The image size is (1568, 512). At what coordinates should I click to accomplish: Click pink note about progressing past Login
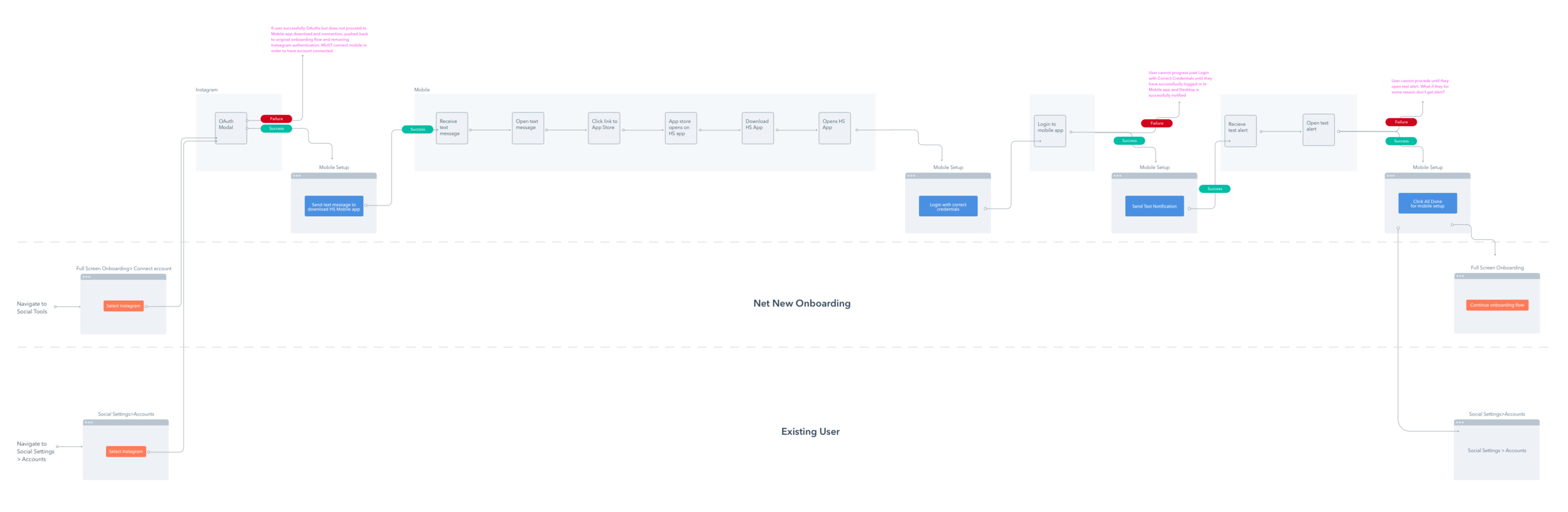coord(1180,84)
